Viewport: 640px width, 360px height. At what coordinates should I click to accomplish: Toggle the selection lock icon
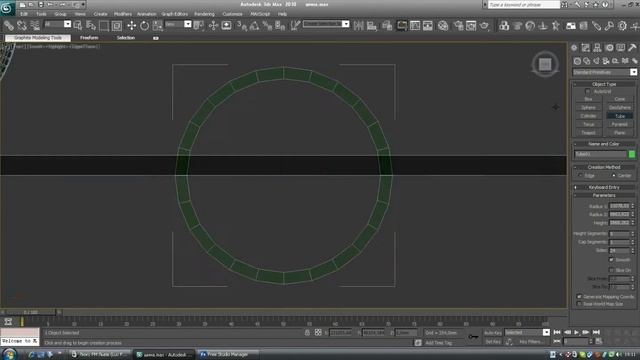coord(307,333)
